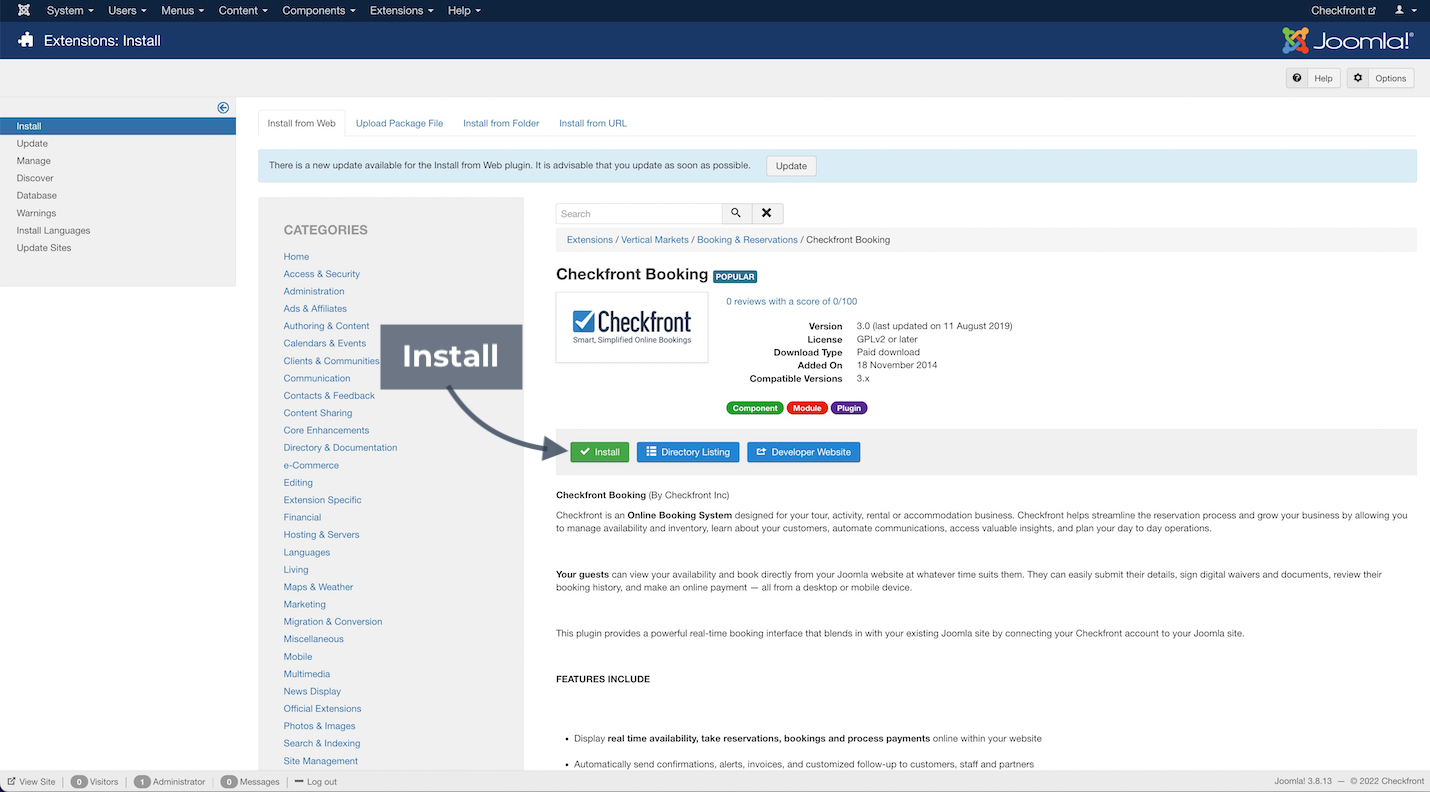Select Manage in the sidebar

pyautogui.click(x=33, y=160)
